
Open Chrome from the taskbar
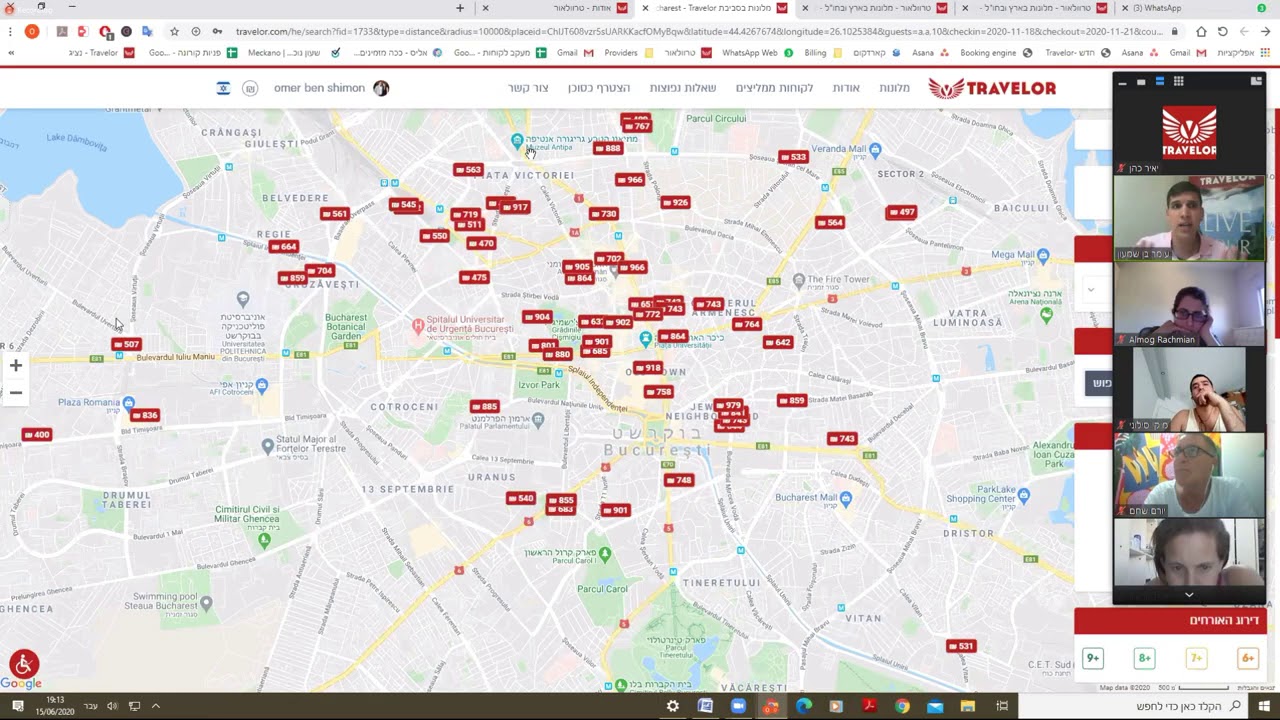click(902, 706)
